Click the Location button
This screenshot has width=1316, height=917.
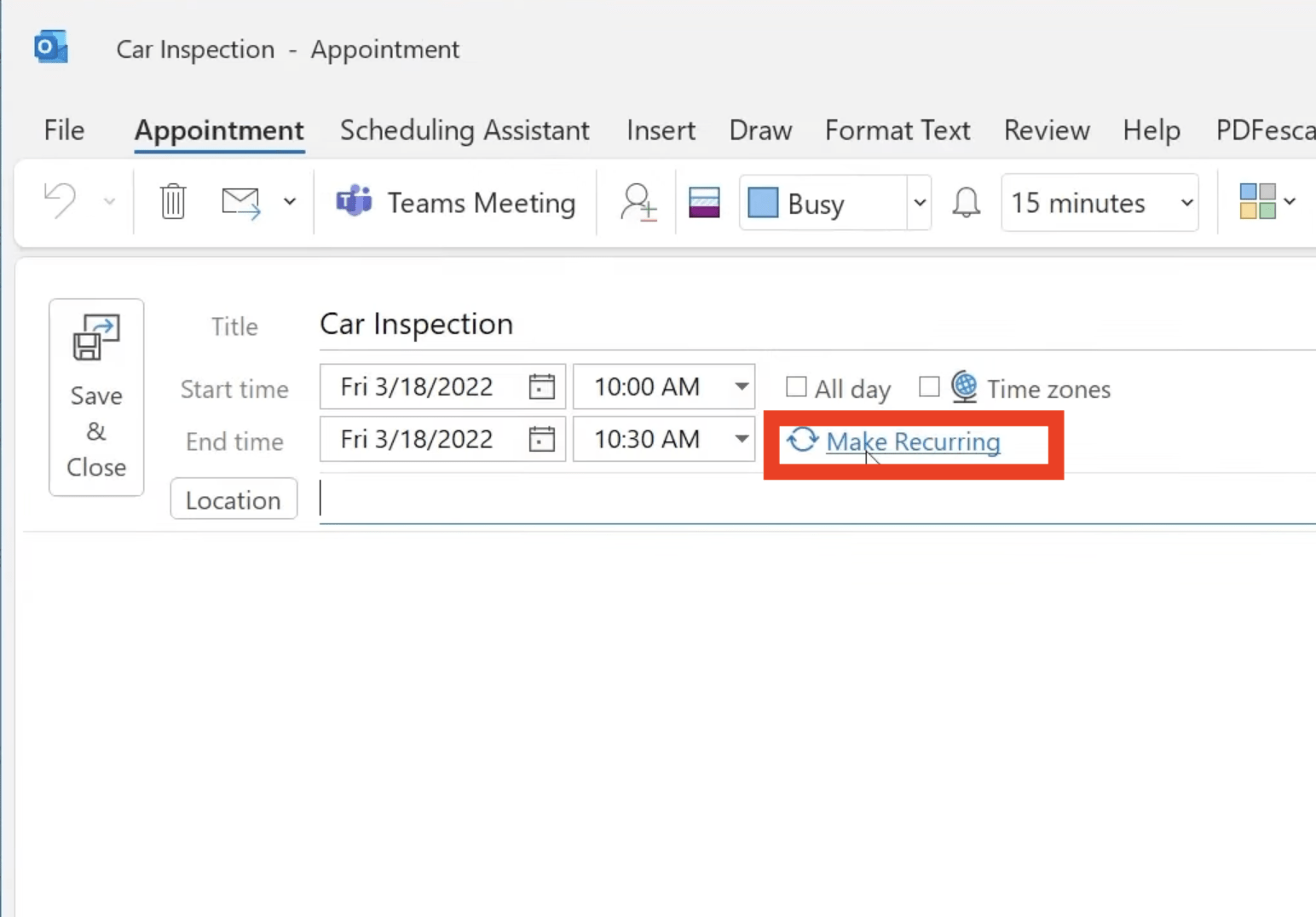[x=234, y=499]
